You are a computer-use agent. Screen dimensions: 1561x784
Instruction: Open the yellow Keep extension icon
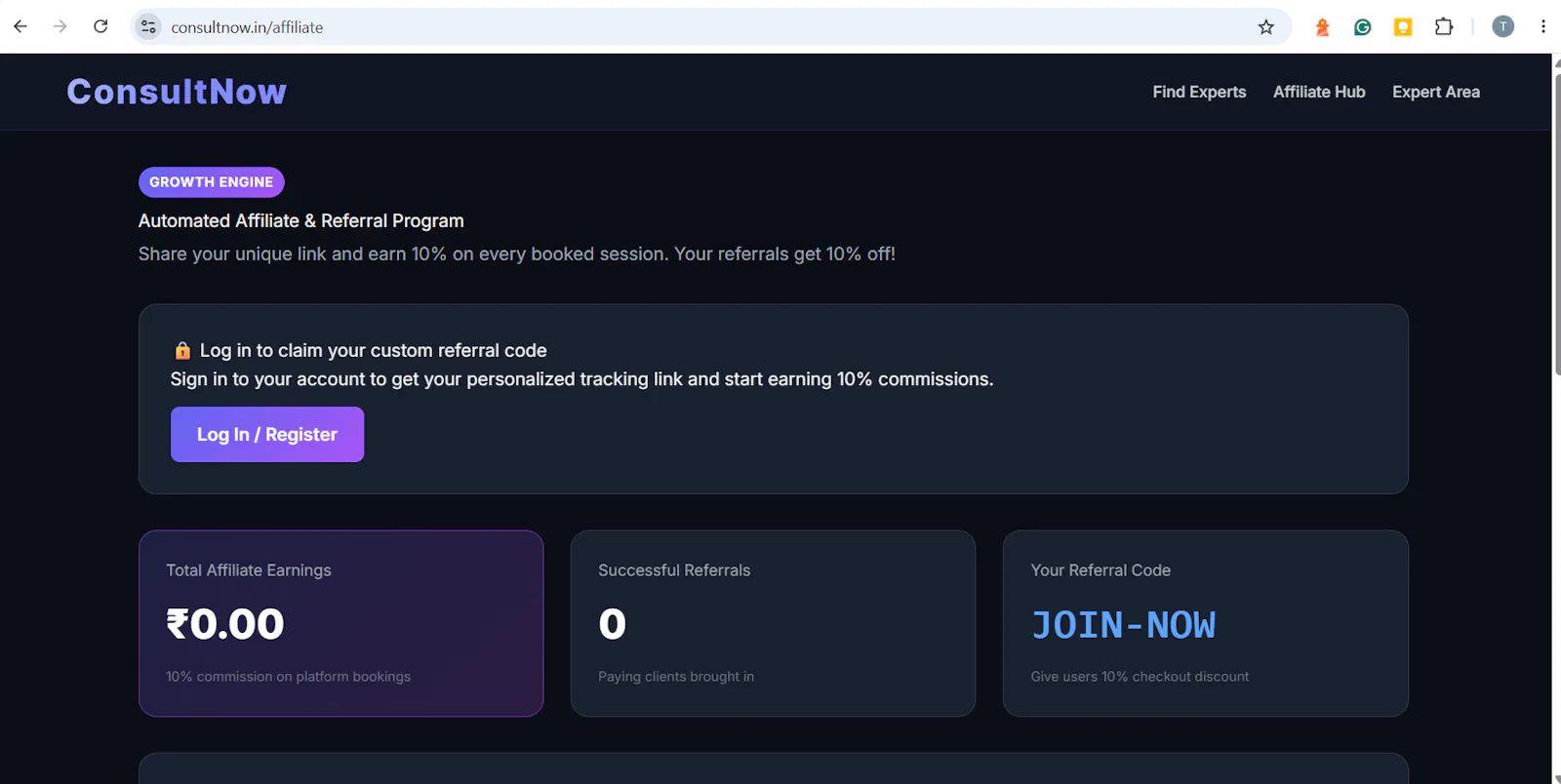[x=1403, y=27]
